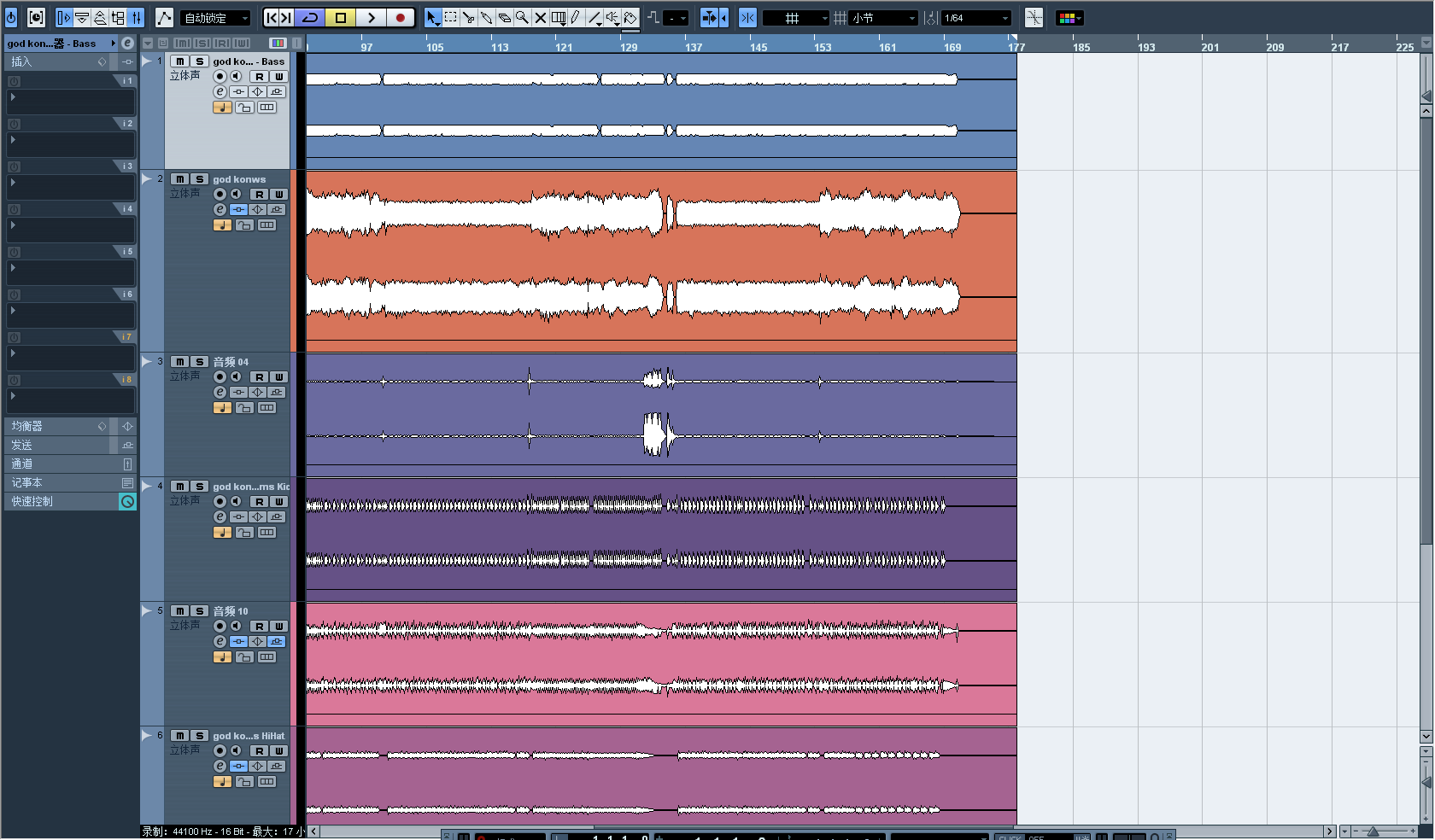1435x840 pixels.
Task: Toggle musical timebase on track 4 Kick
Action: click(222, 532)
